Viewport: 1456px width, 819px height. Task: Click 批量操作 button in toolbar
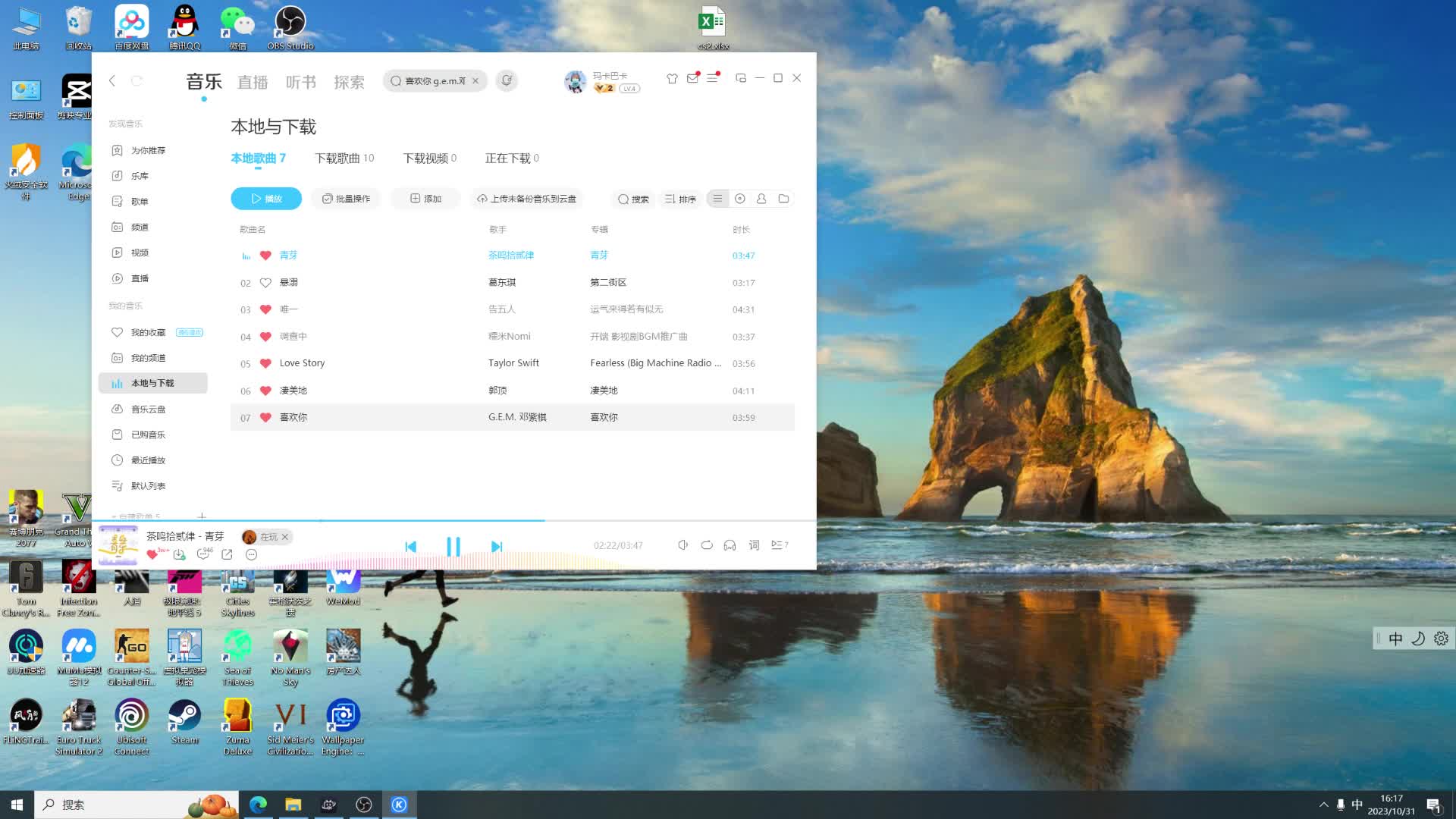346,198
